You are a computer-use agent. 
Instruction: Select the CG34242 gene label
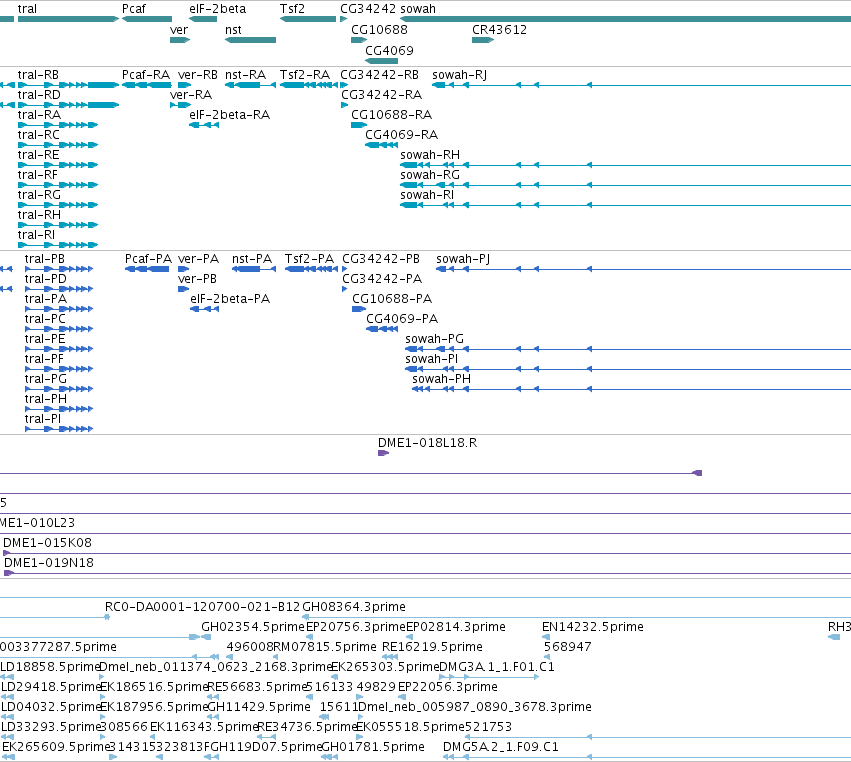(x=369, y=9)
